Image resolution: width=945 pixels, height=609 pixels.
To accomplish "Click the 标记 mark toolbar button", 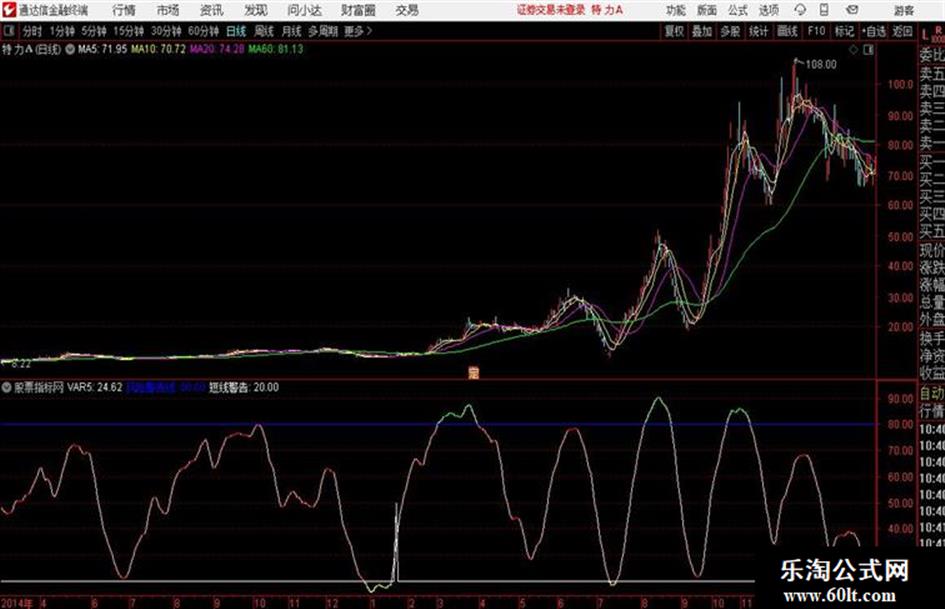I will (x=844, y=31).
